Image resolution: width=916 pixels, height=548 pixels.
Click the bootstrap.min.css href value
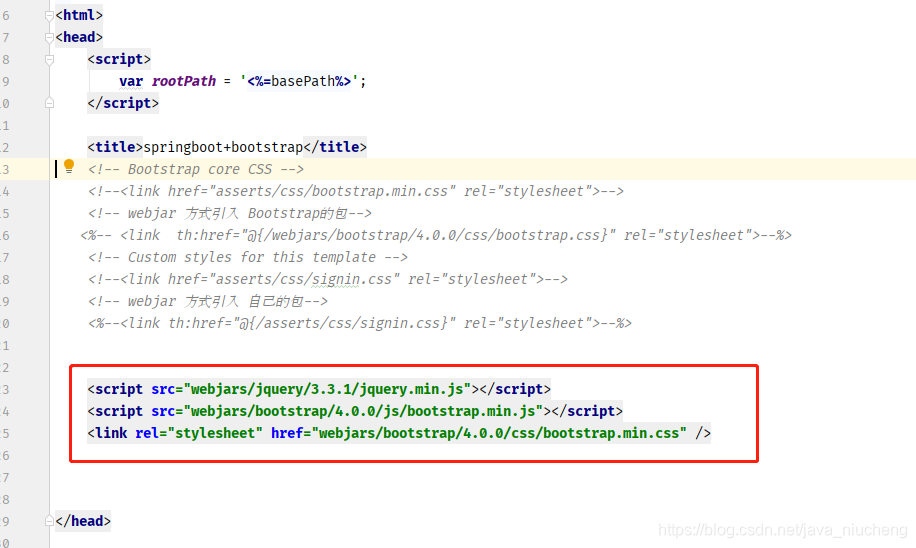tap(499, 433)
